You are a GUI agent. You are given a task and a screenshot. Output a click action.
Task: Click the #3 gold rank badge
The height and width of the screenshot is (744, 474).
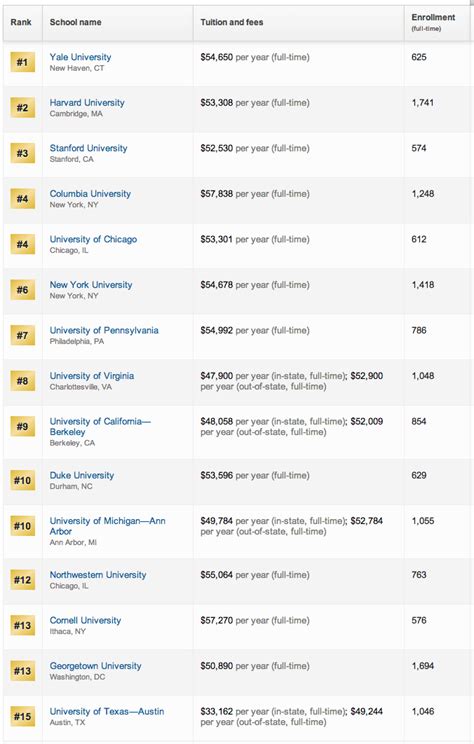[22, 153]
